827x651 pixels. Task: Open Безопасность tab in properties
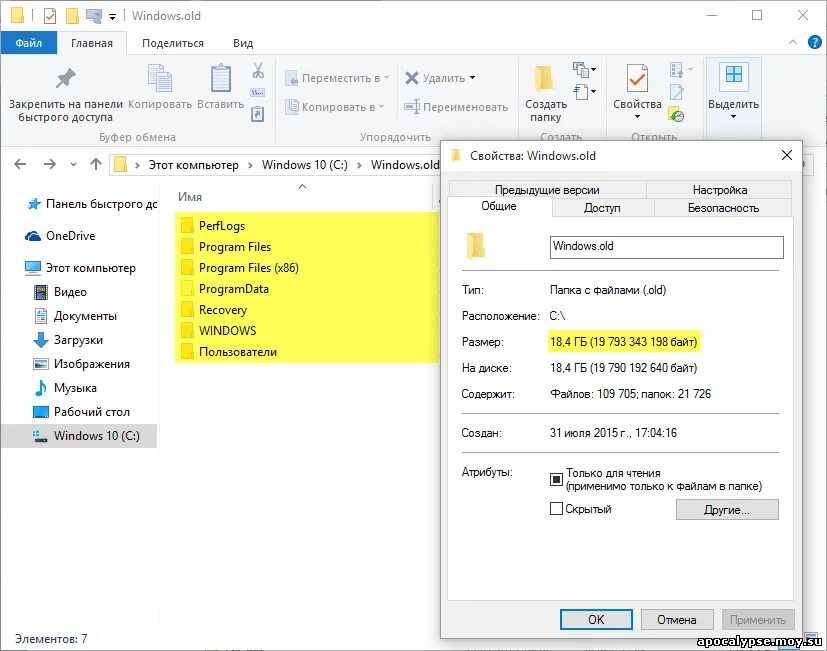point(723,208)
